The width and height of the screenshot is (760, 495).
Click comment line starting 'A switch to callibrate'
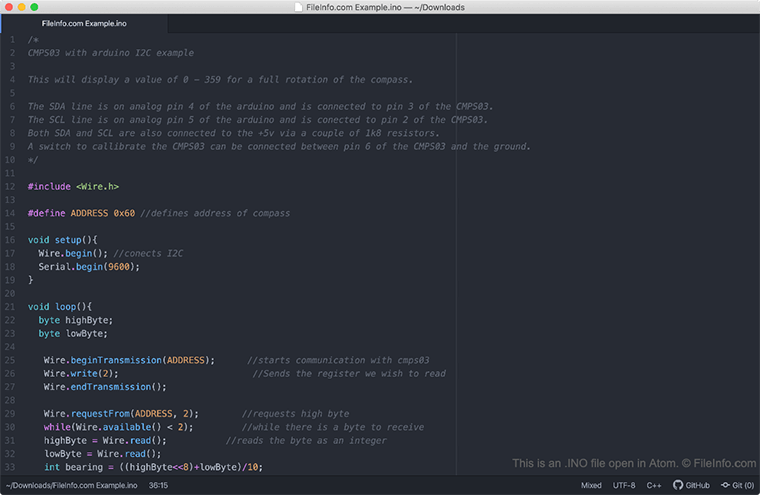point(279,146)
